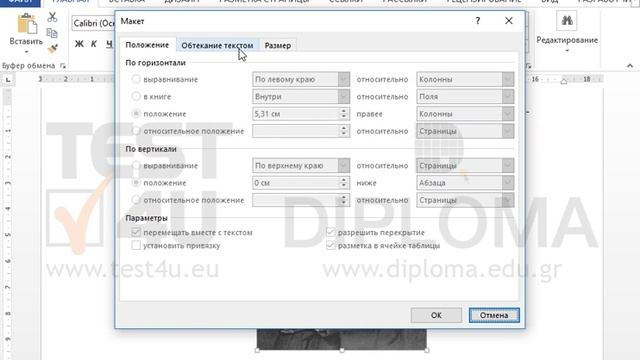This screenshot has height=360, width=640.
Task: Expand the Вставить paste options arrow
Action: coord(26,52)
